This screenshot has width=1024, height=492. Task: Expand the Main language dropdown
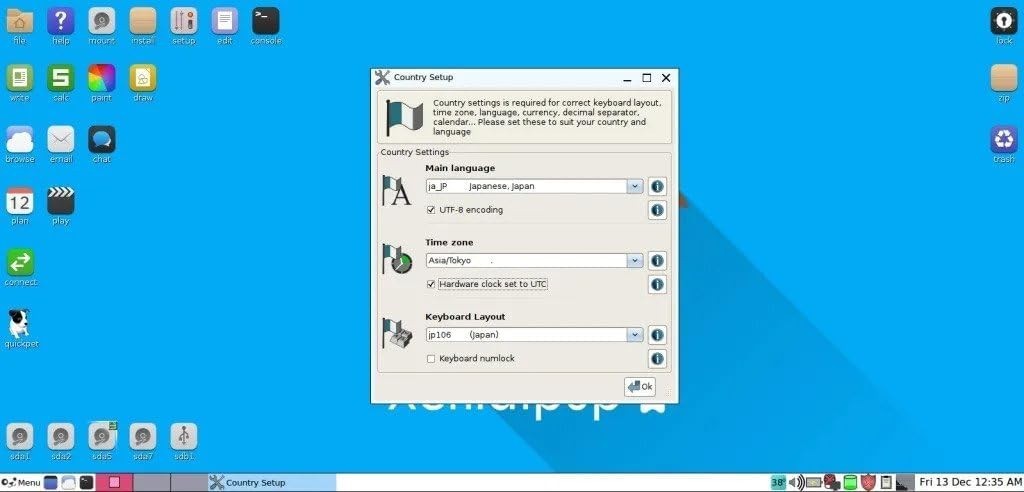[635, 186]
